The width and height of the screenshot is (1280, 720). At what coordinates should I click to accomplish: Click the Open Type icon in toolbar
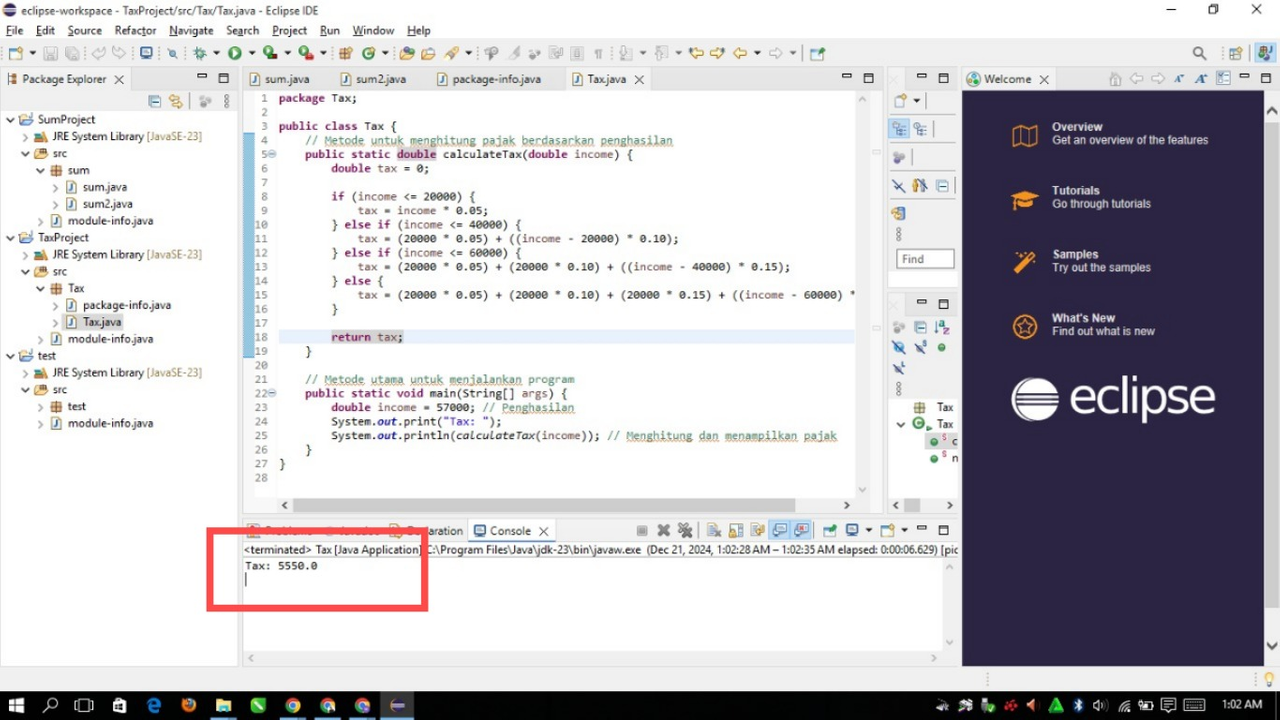(407, 53)
